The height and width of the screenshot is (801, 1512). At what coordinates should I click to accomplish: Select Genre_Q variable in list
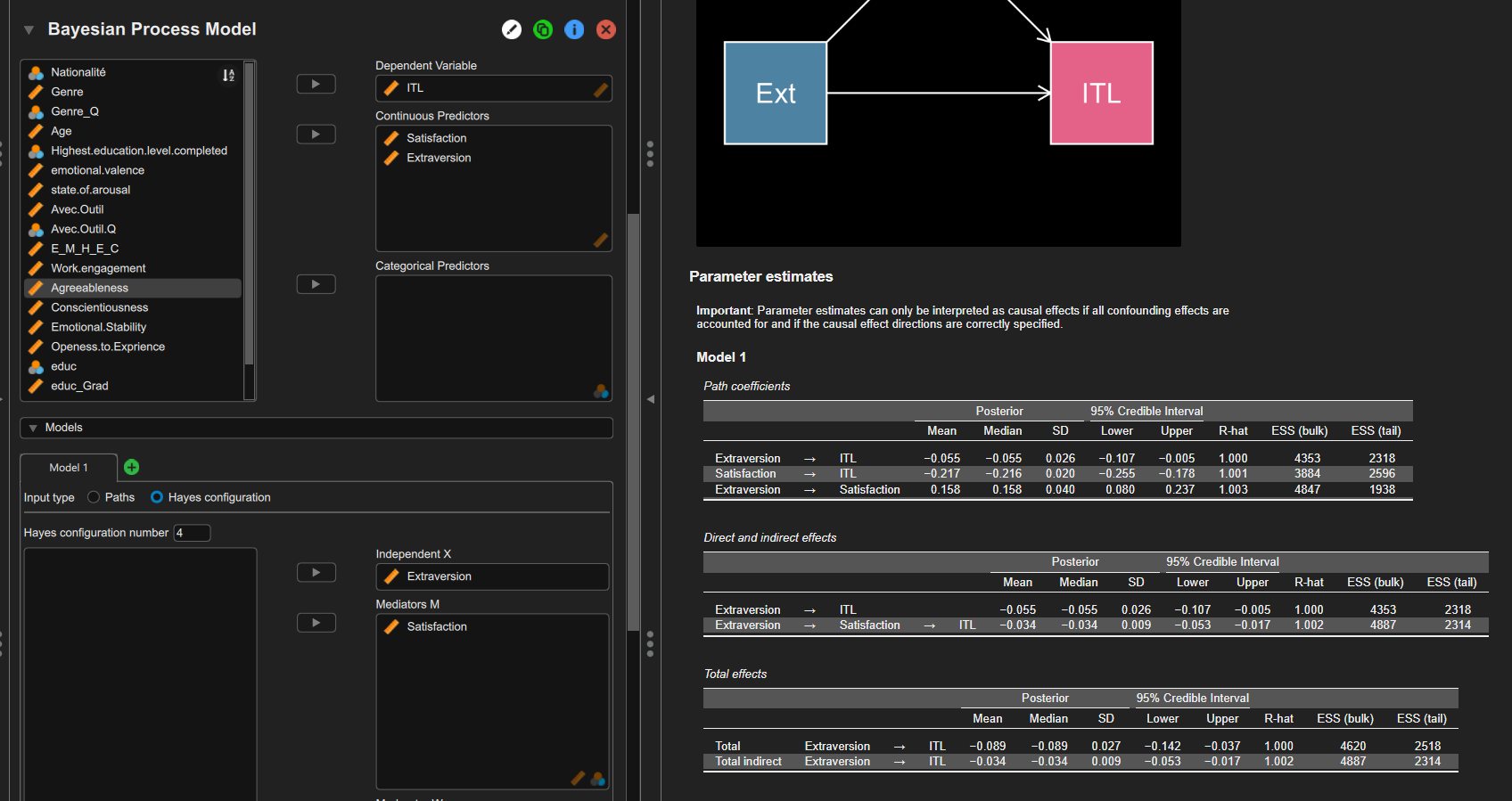point(132,111)
